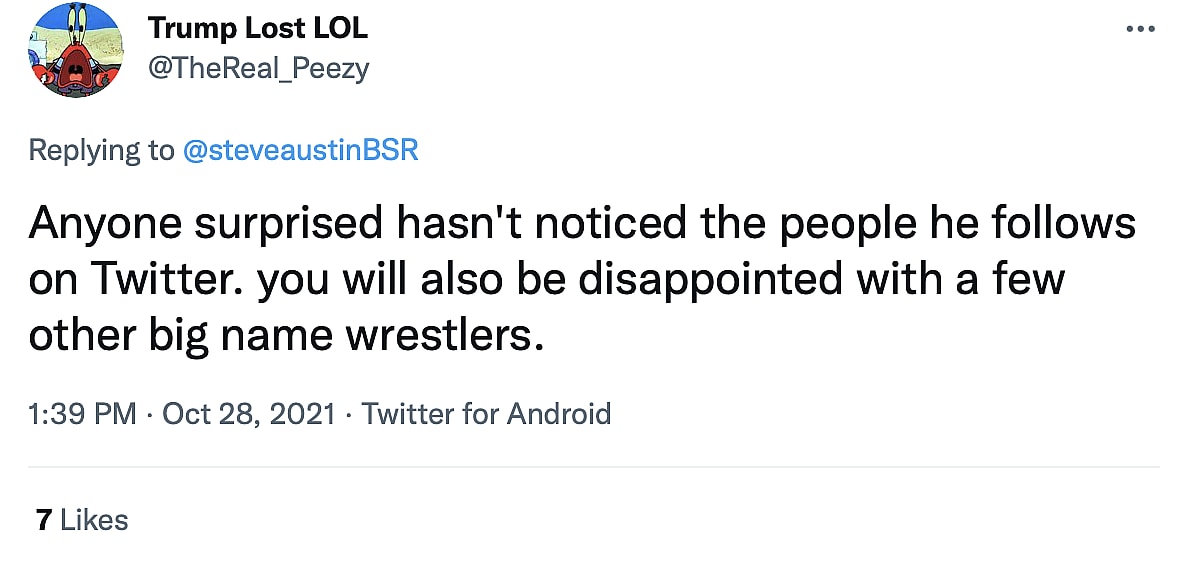Open the three-dot more options menu
Image resolution: width=1188 pixels, height=566 pixels.
click(1141, 29)
